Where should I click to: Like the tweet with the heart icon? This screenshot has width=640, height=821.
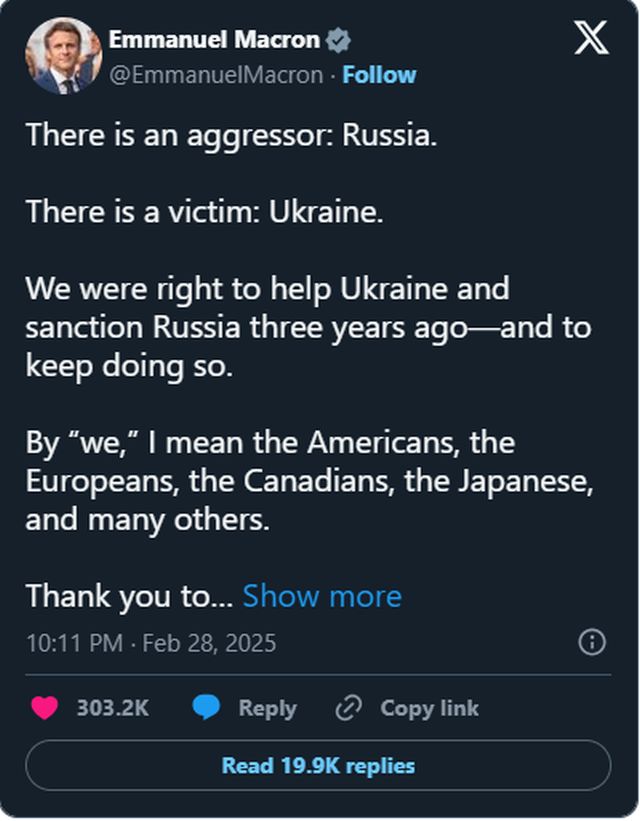click(x=44, y=708)
